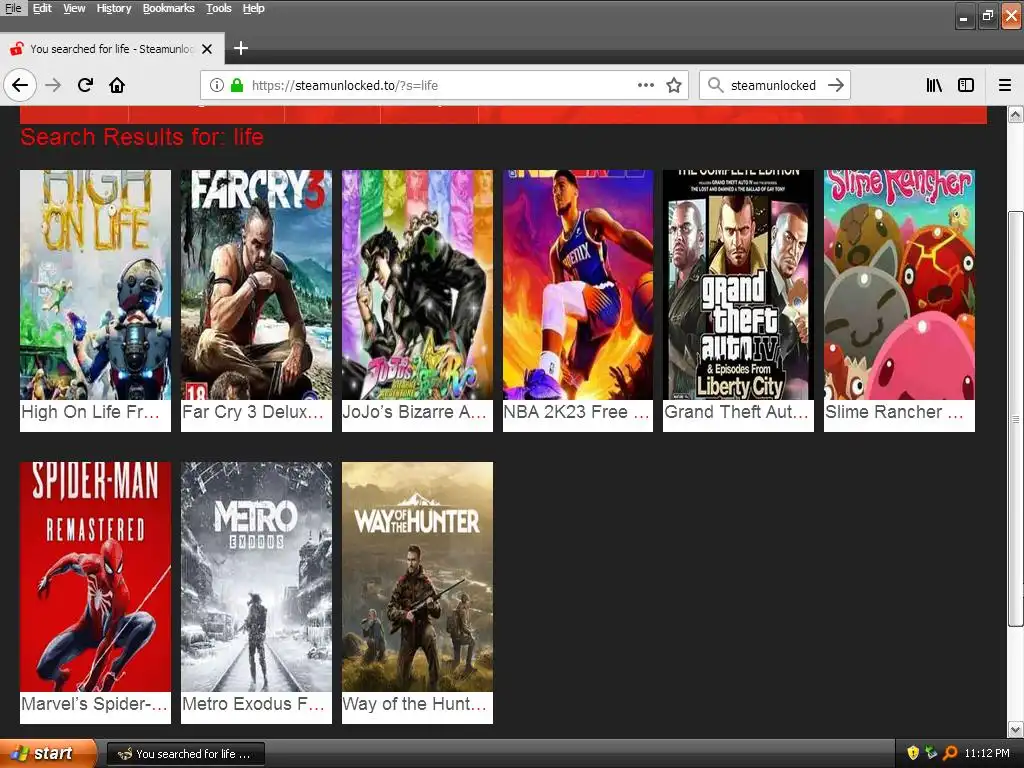The height and width of the screenshot is (768, 1024).
Task: Click 'Marvel's Spider-…' title link
Action: [95, 704]
